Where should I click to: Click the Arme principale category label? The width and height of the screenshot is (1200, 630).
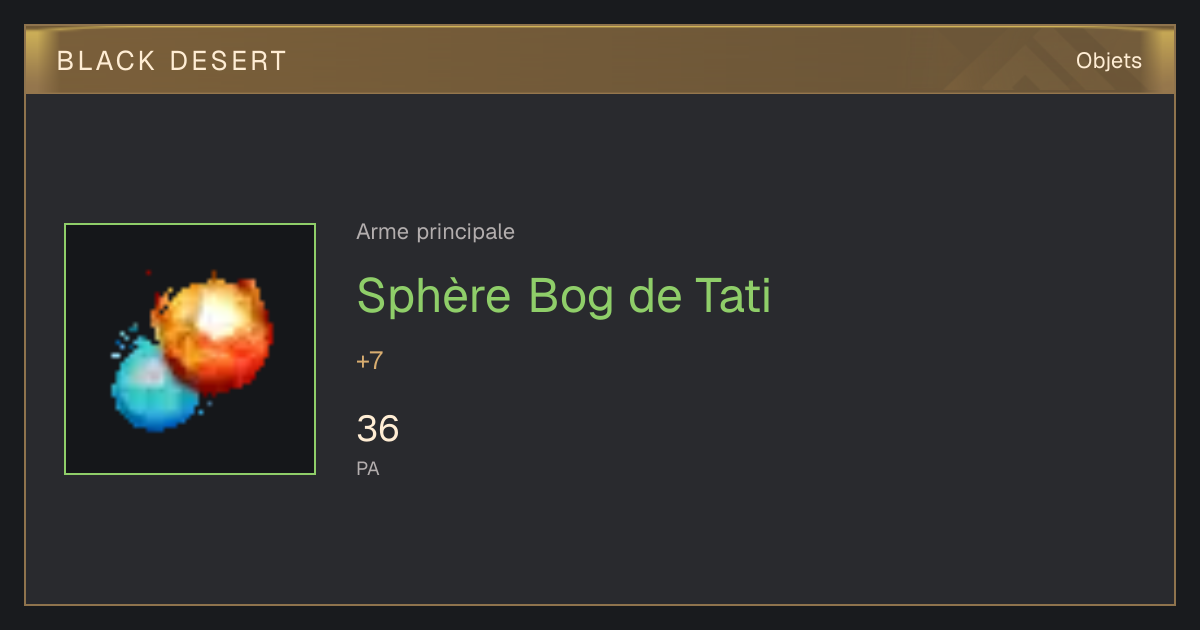(x=435, y=232)
